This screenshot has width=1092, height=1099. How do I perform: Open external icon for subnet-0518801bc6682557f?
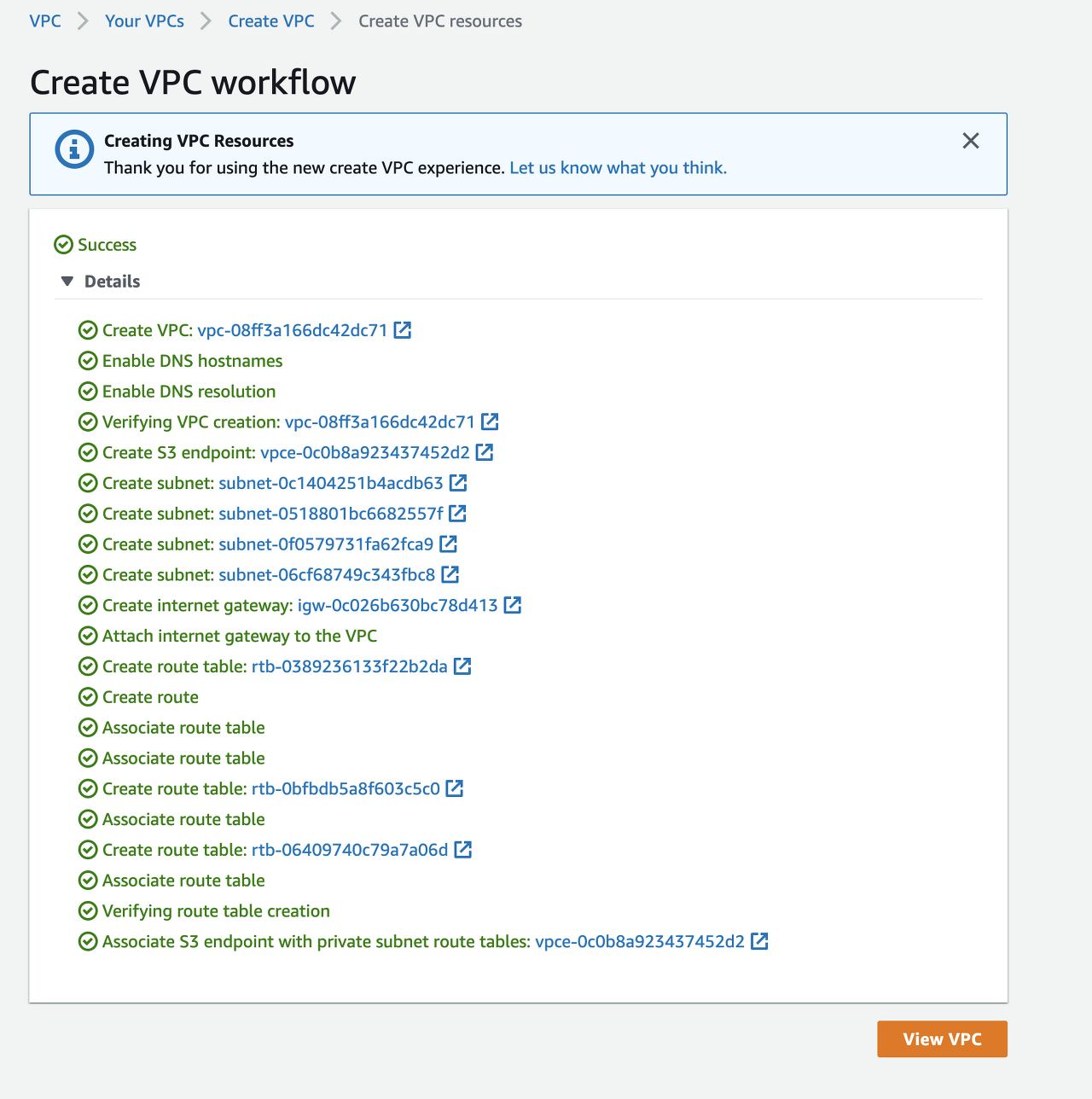pyautogui.click(x=457, y=514)
